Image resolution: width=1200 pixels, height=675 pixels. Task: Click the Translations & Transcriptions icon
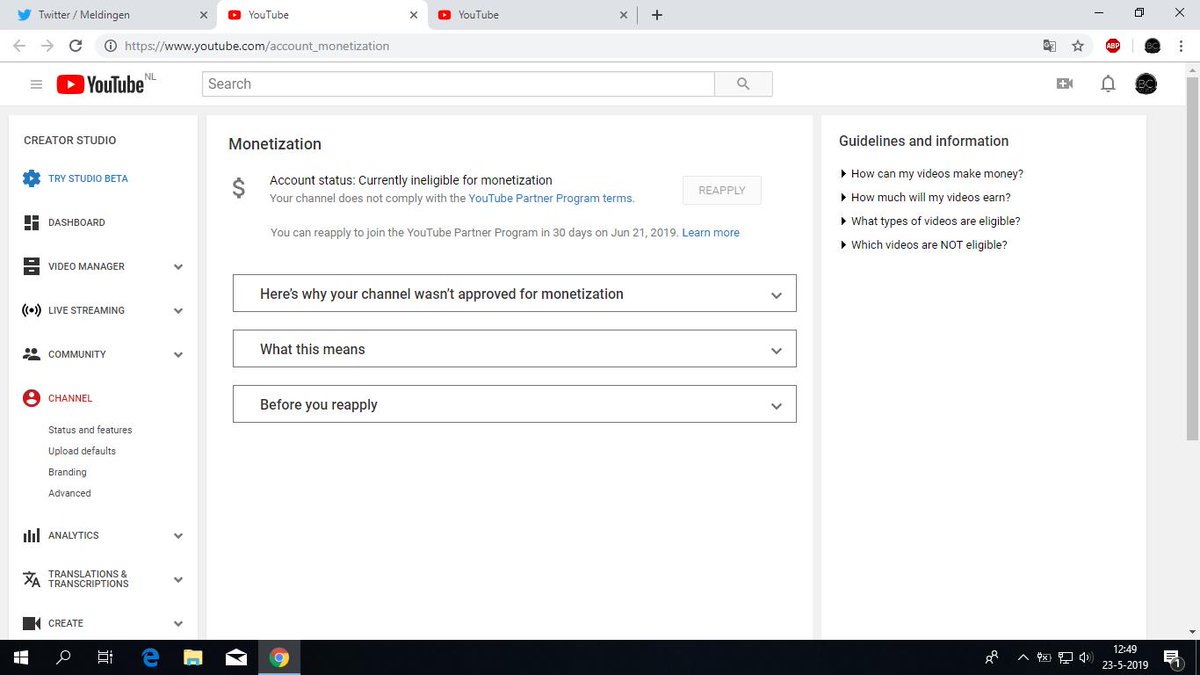pos(31,579)
